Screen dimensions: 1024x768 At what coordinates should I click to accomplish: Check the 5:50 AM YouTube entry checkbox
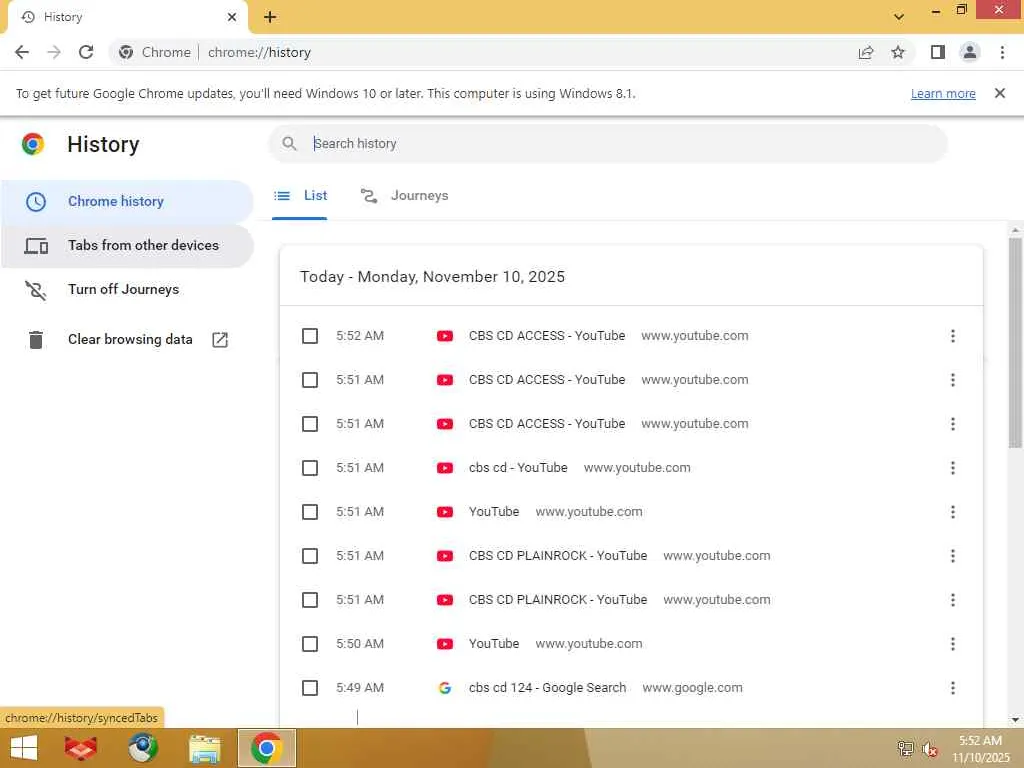(x=310, y=644)
